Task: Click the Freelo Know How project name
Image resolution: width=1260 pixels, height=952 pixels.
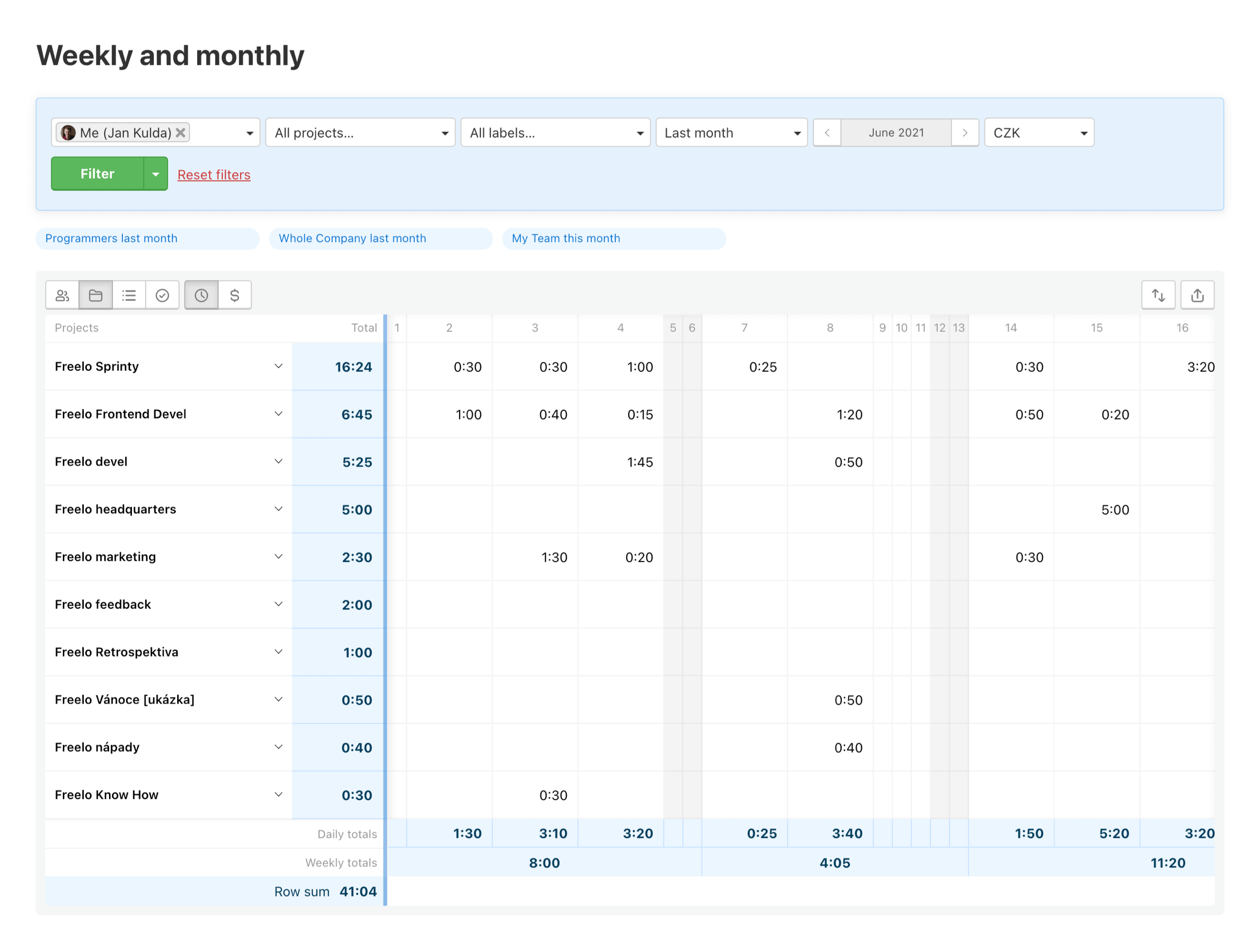Action: point(107,795)
